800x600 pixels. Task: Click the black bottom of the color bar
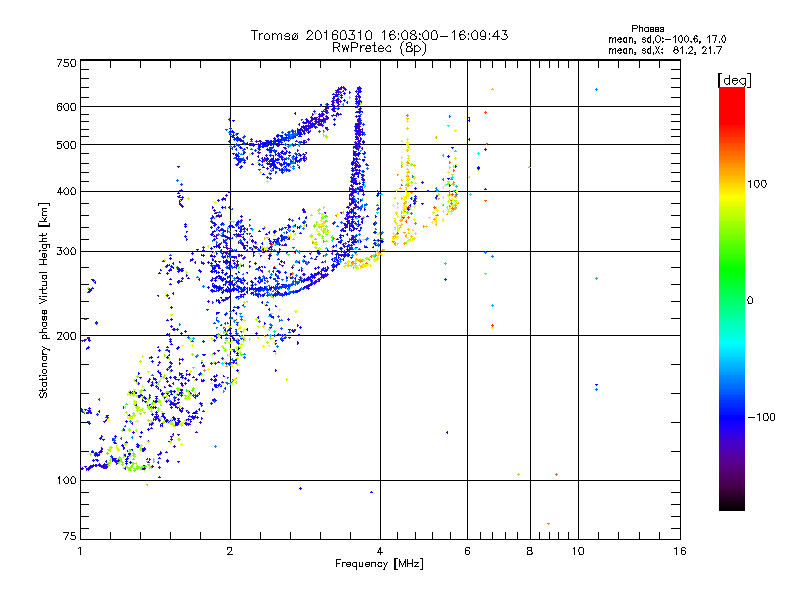tap(732, 504)
